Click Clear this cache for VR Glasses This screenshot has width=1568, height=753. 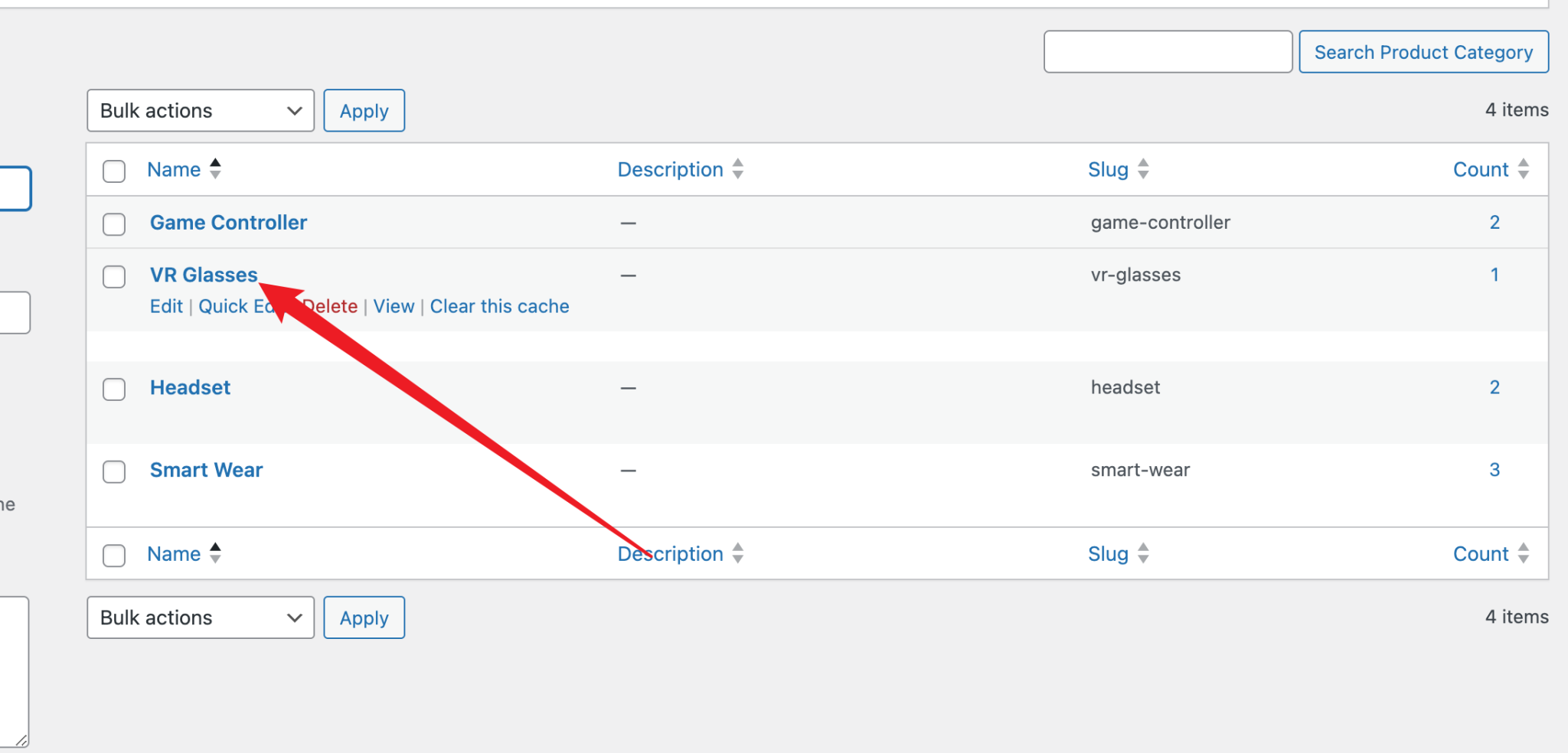pyautogui.click(x=499, y=307)
